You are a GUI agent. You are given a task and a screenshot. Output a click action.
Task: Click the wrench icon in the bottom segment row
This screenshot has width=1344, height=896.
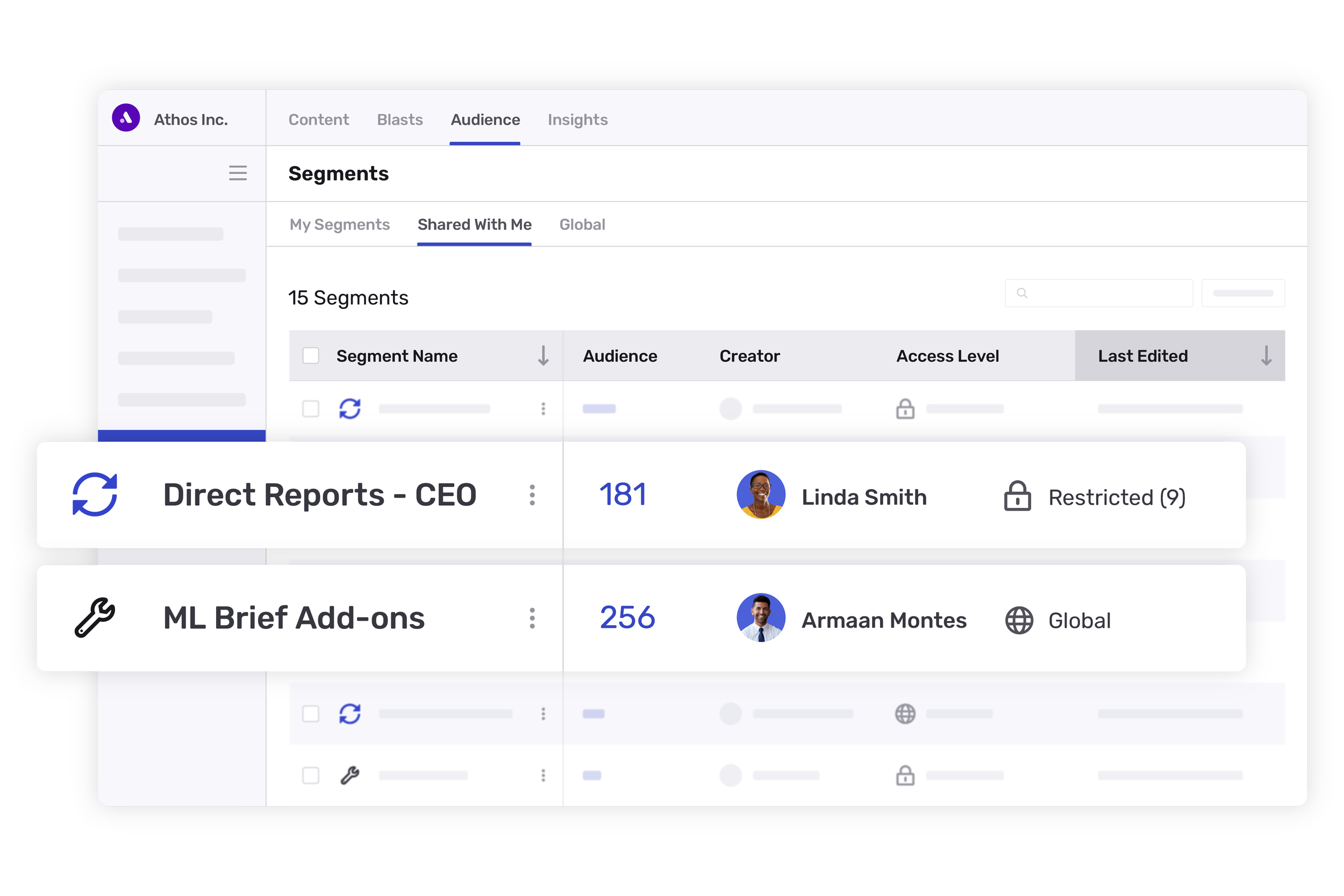point(350,776)
